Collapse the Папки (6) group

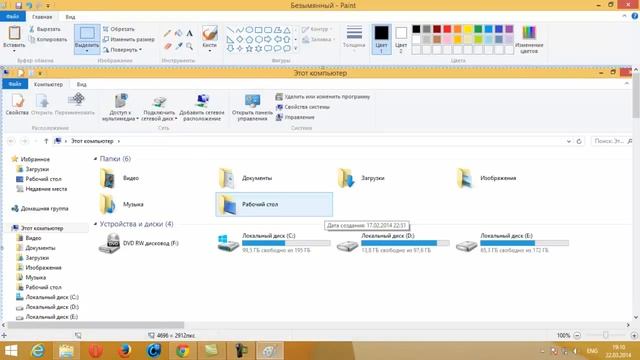coord(95,159)
